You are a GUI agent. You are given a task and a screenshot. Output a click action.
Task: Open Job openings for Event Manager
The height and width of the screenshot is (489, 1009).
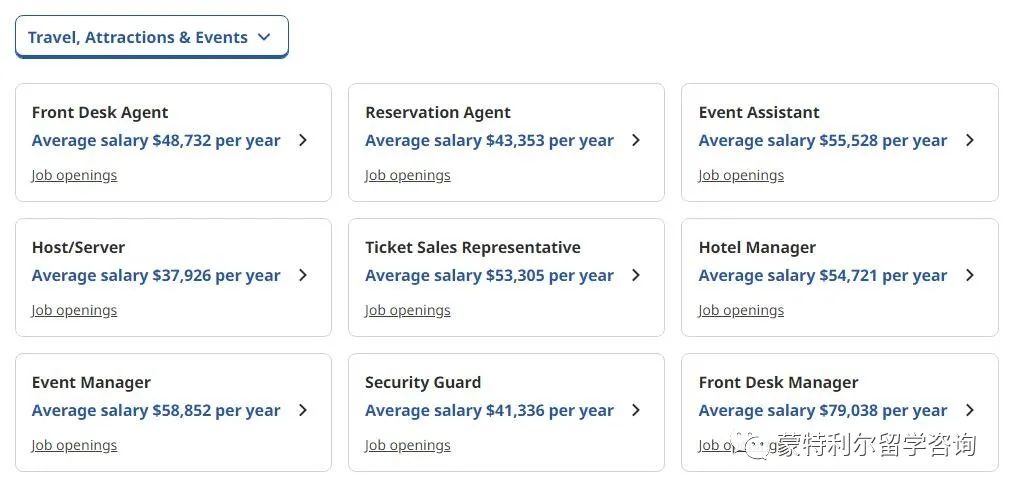pyautogui.click(x=74, y=446)
